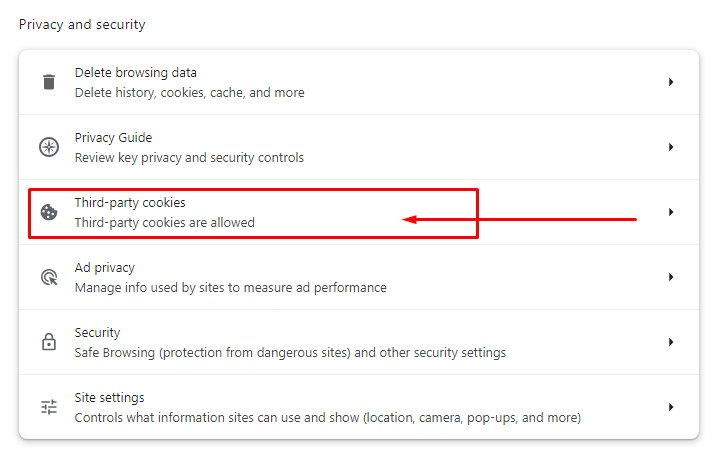Click the "Third-party cookies are allowed" status text
This screenshot has width=722, height=458.
click(164, 222)
